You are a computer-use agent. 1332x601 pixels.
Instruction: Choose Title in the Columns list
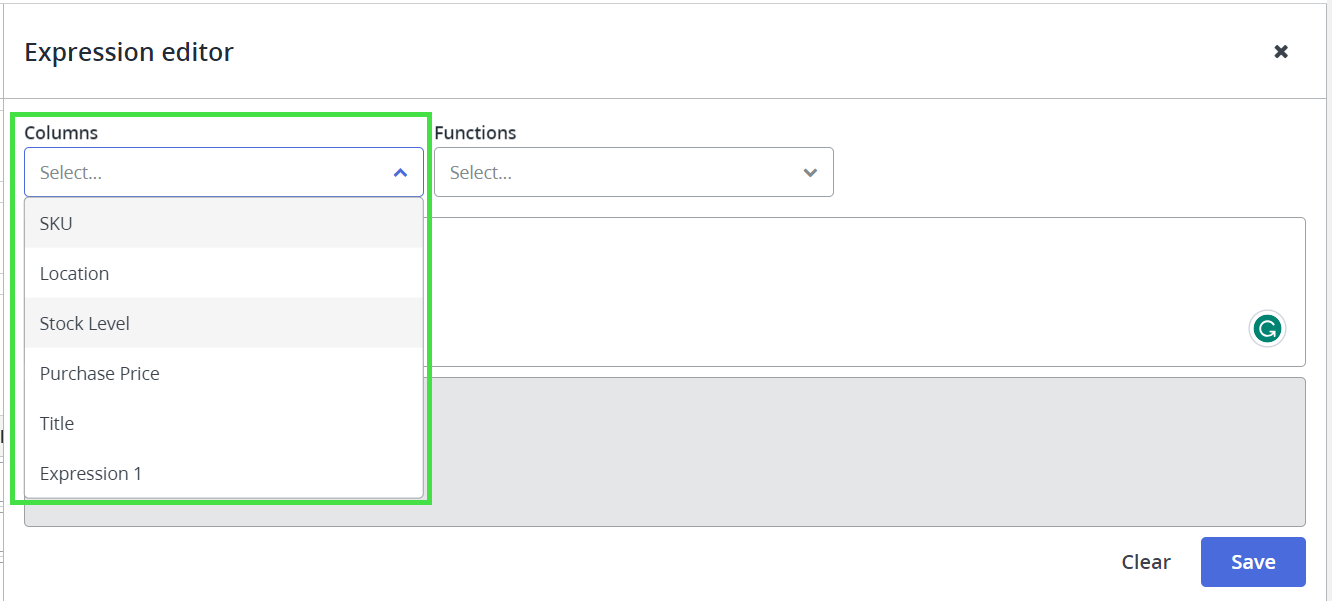point(57,423)
